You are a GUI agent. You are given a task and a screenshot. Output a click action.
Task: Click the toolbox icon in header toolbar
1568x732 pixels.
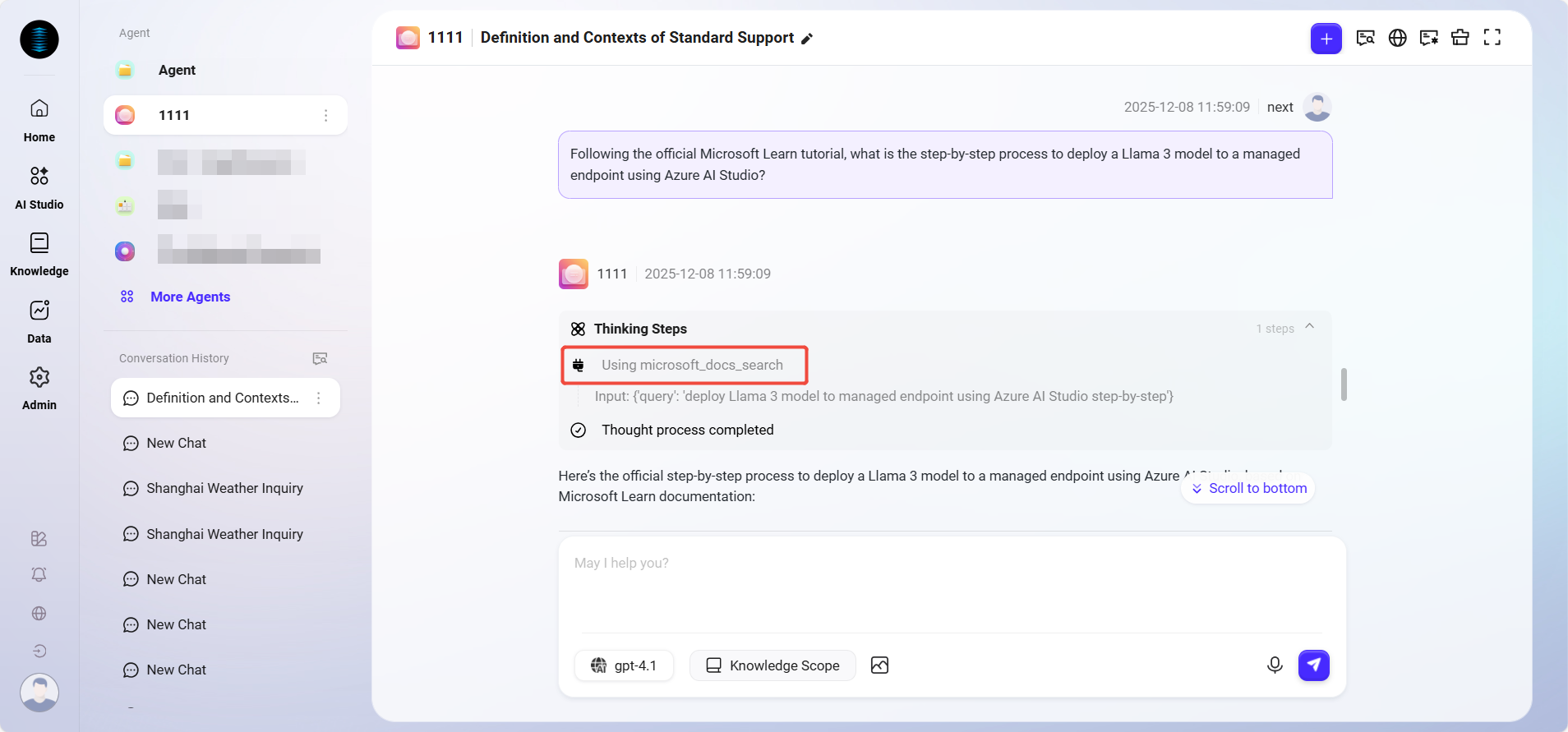[1460, 38]
